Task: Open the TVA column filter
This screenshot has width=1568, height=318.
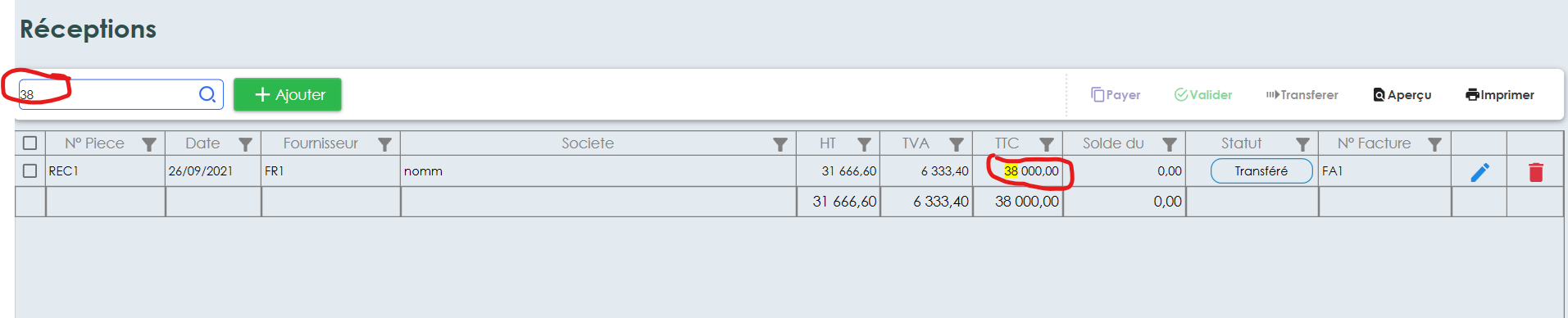Action: click(957, 144)
